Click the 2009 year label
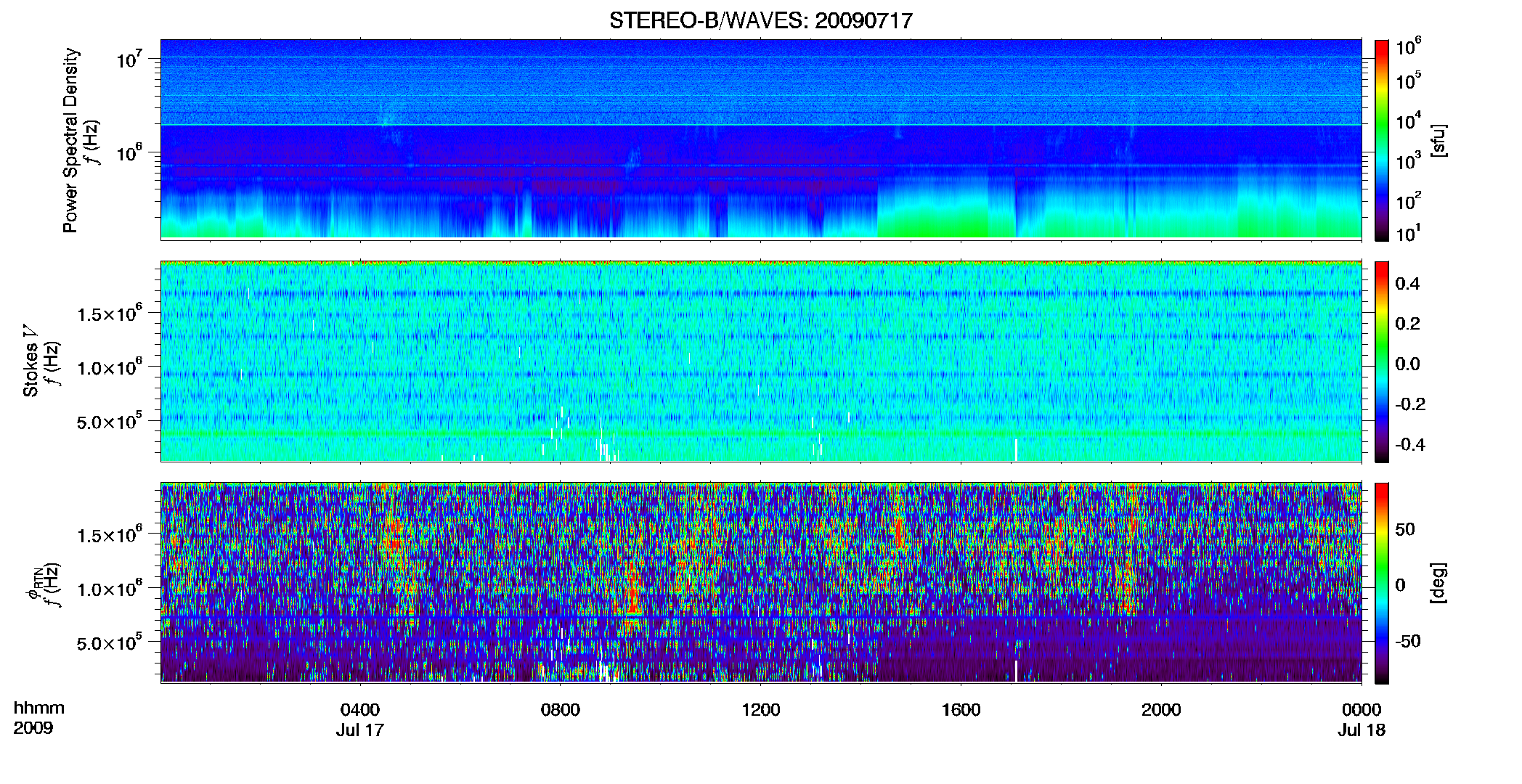Viewport: 1522px width, 784px height. click(33, 728)
